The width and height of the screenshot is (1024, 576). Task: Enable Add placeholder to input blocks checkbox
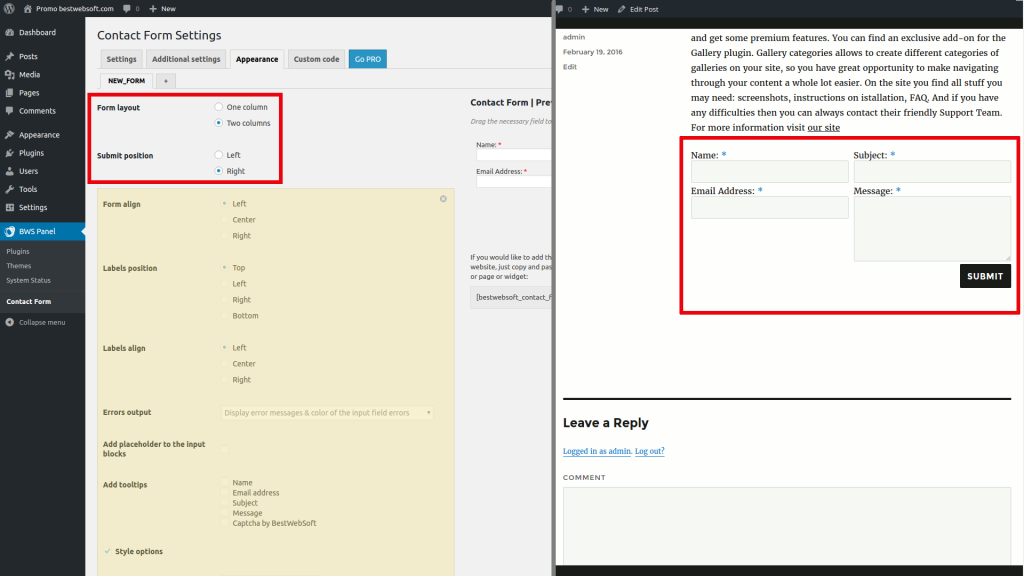pos(225,449)
